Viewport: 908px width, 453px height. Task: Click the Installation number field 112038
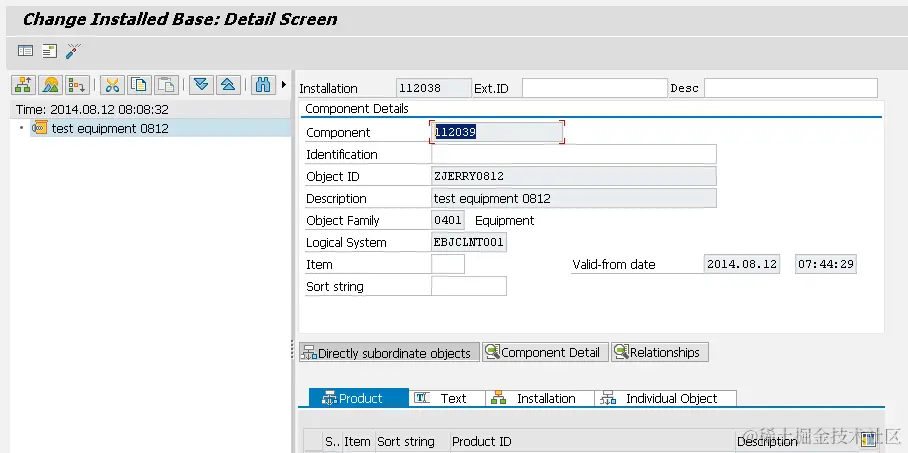tap(434, 88)
